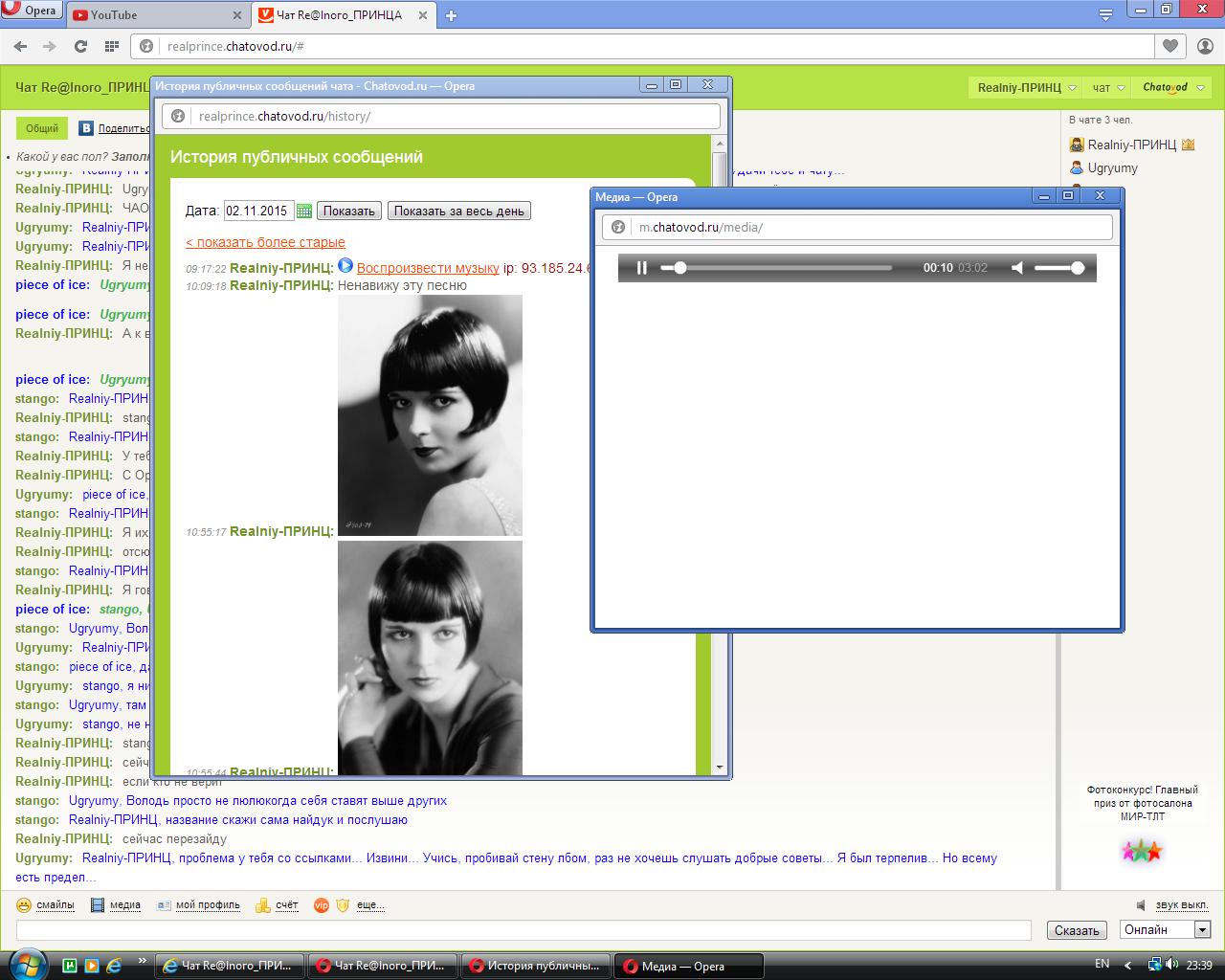Click the 'Сказать' send button
The width and height of the screenshot is (1225, 980).
[1077, 930]
